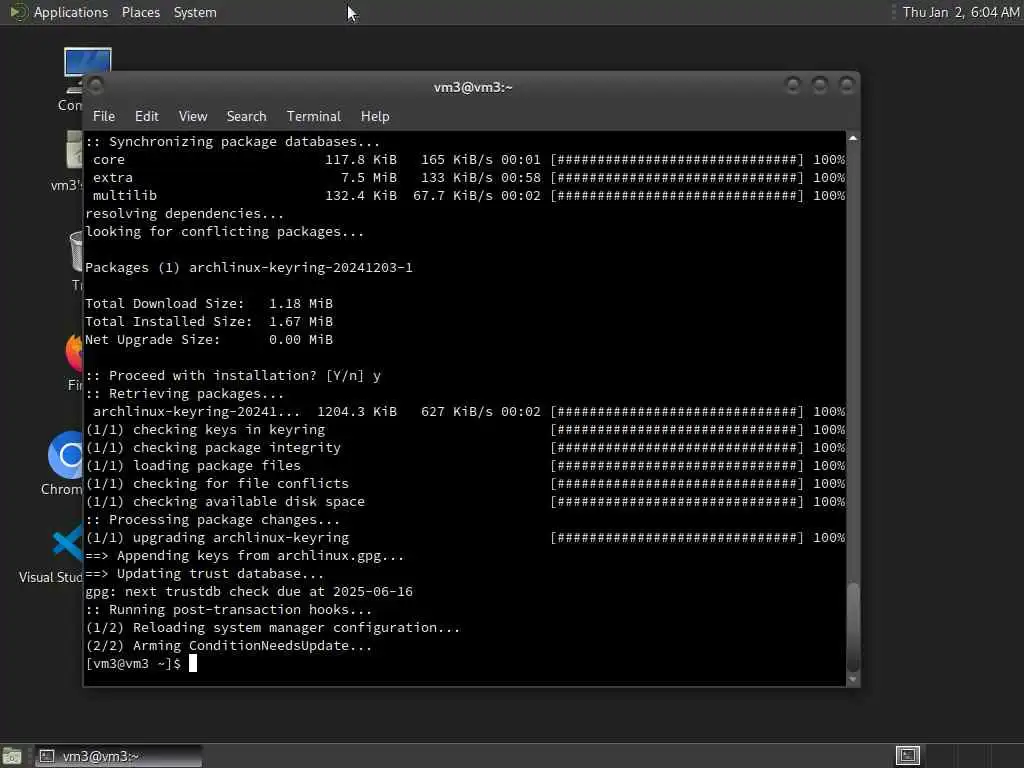The width and height of the screenshot is (1024, 768).
Task: Select the Firefox desktop icon
Action: [x=74, y=361]
